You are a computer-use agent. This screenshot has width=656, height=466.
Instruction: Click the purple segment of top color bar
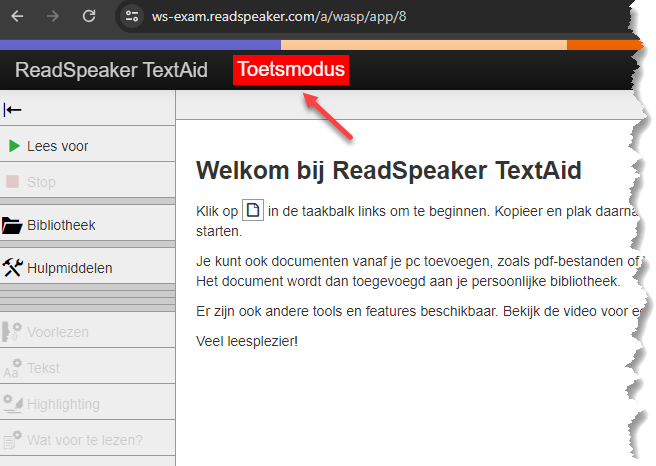click(x=140, y=45)
